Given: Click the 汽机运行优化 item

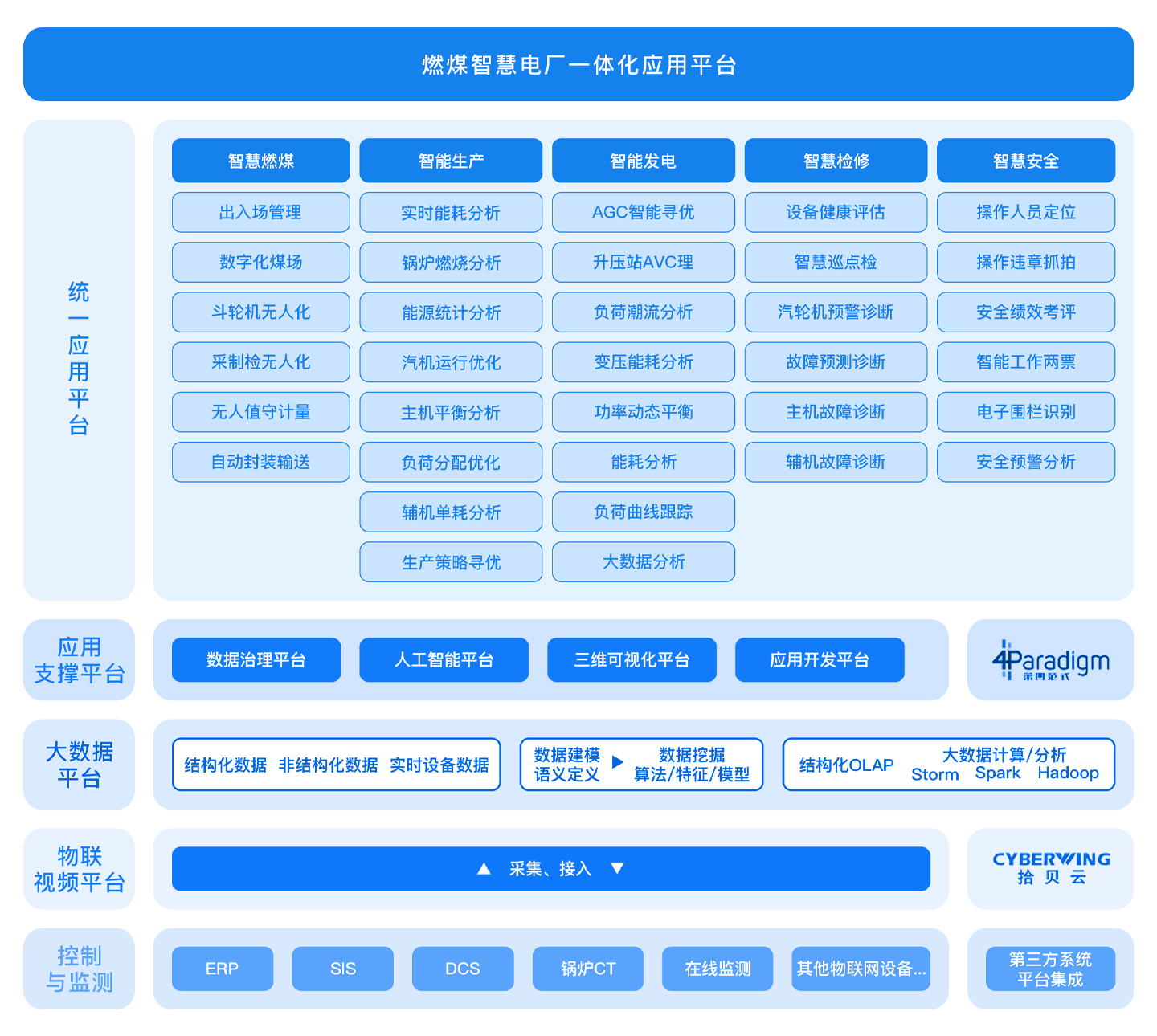Looking at the screenshot, I should pos(451,362).
